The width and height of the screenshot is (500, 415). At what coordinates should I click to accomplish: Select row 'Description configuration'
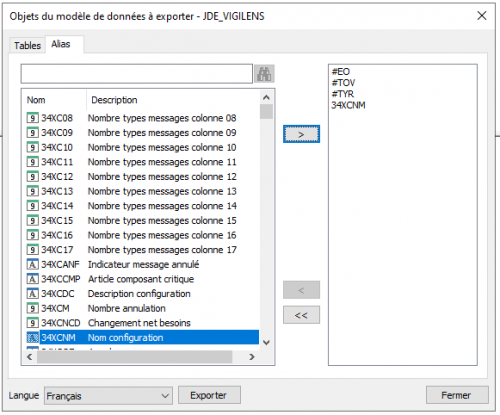(142, 294)
